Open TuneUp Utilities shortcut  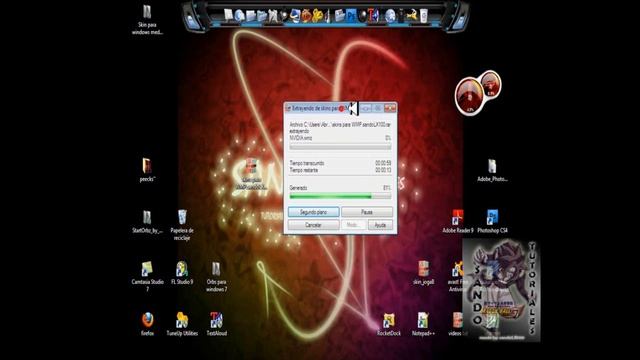coord(182,324)
